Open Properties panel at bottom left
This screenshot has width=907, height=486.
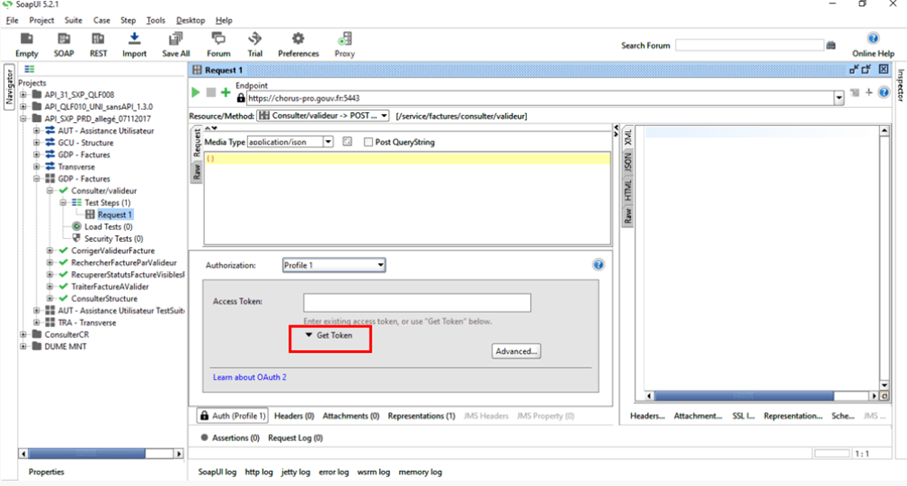46,472
